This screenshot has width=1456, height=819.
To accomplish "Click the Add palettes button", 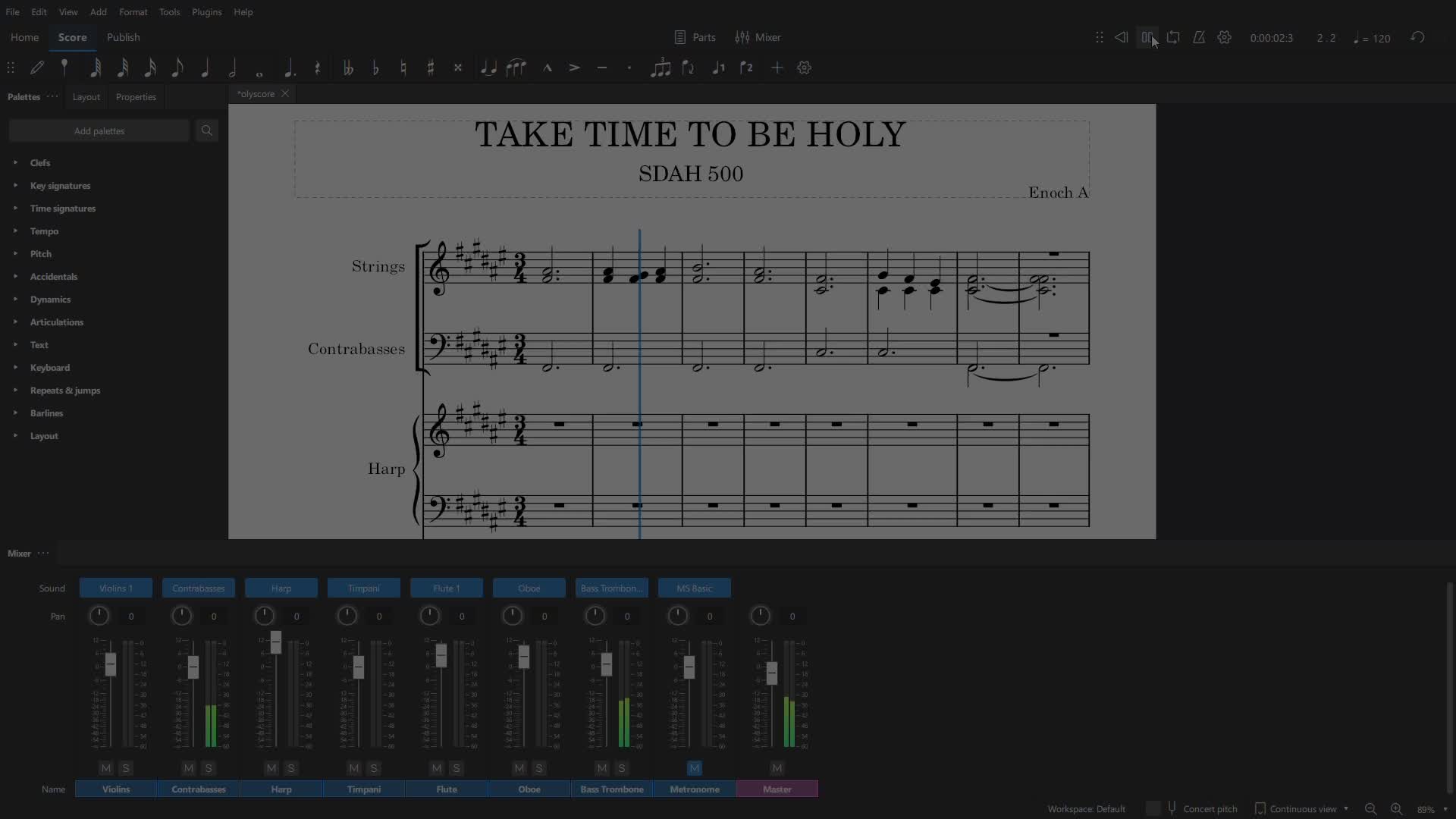I will point(99,130).
